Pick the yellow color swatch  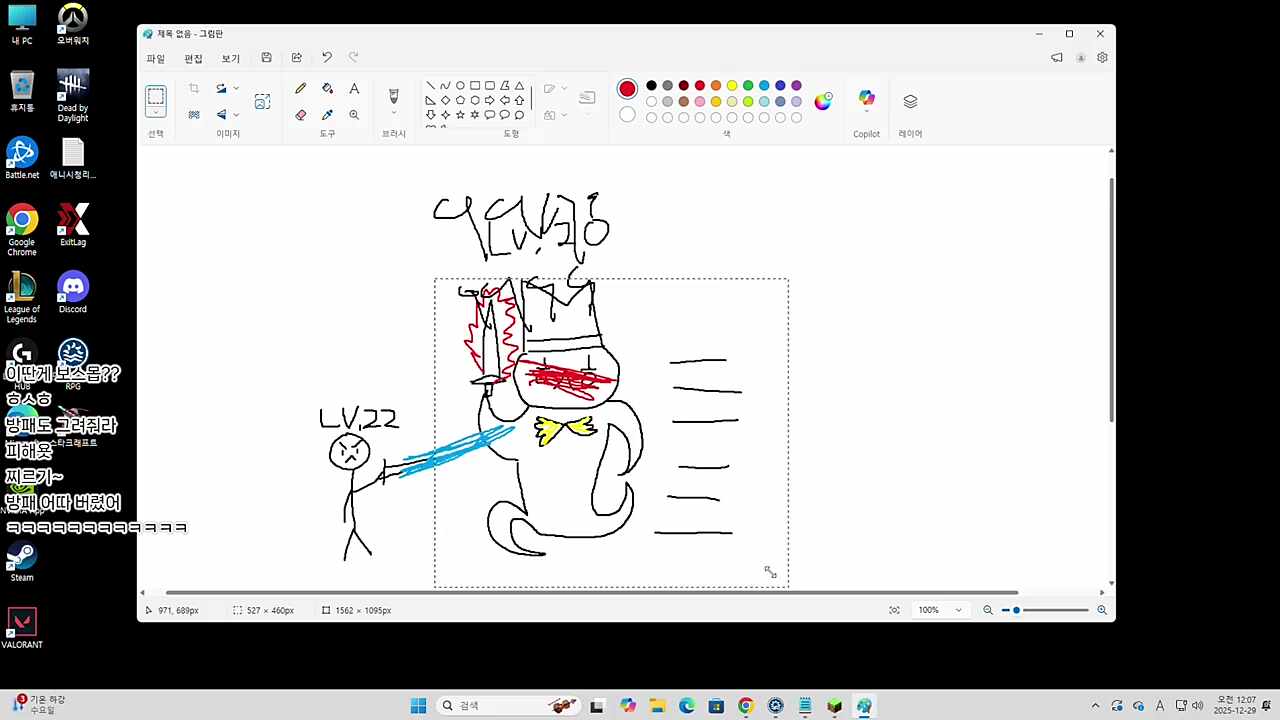(x=732, y=86)
